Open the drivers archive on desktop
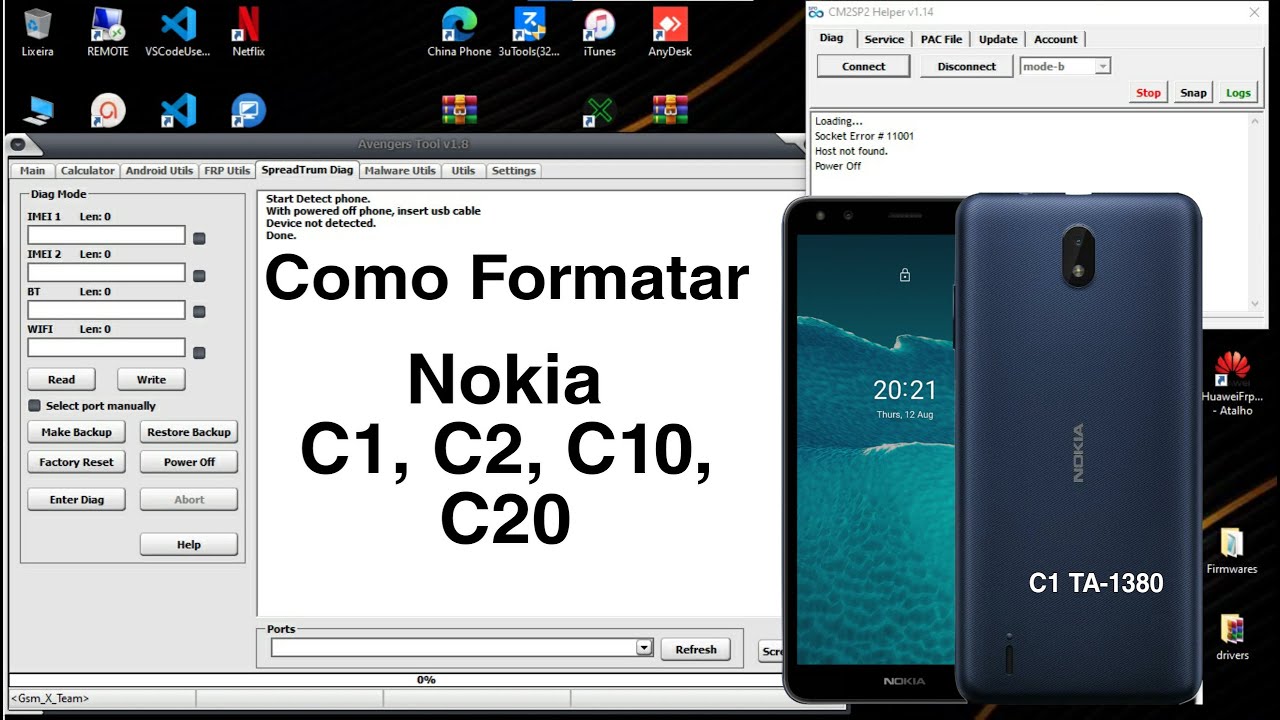 click(1232, 637)
